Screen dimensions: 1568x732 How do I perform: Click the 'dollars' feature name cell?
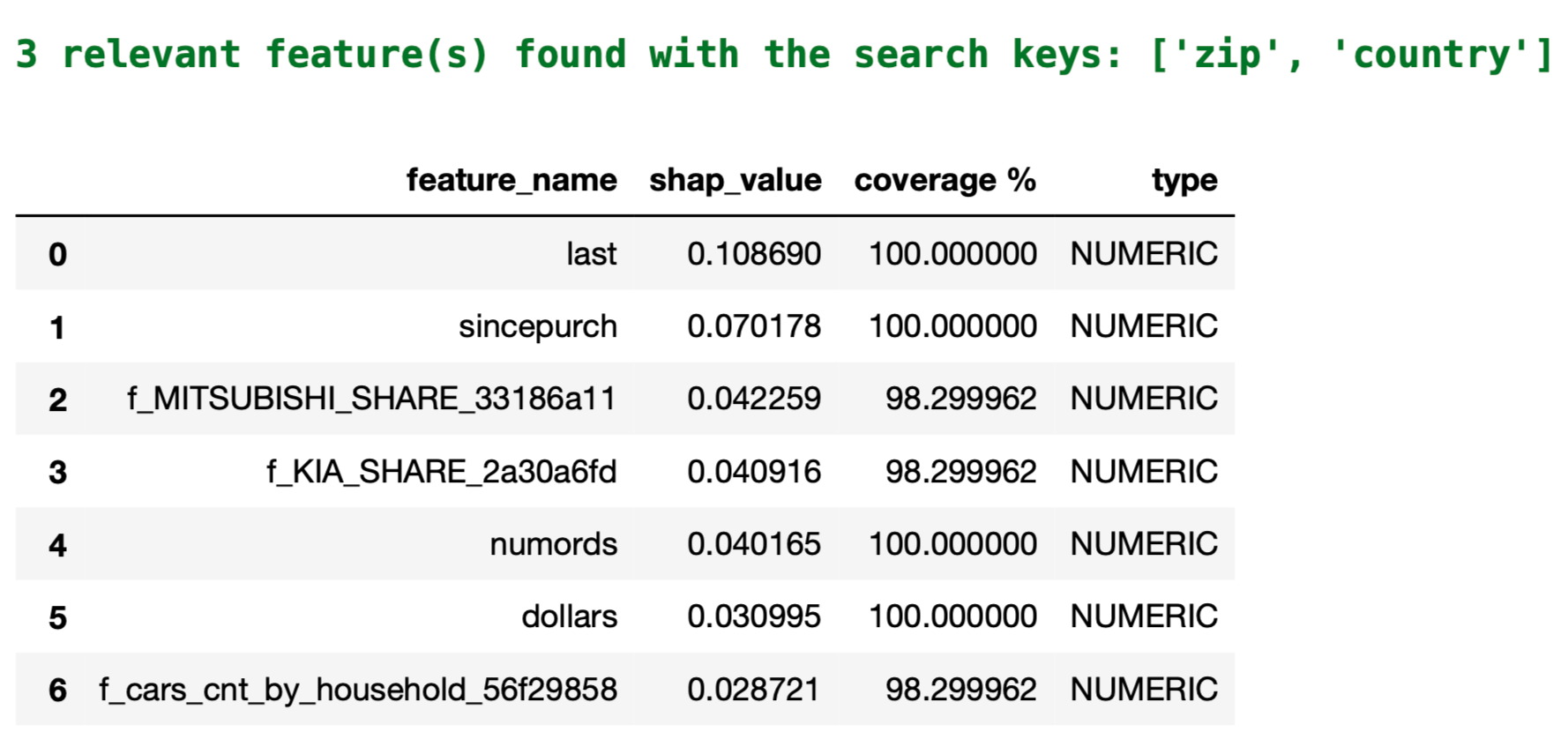569,616
